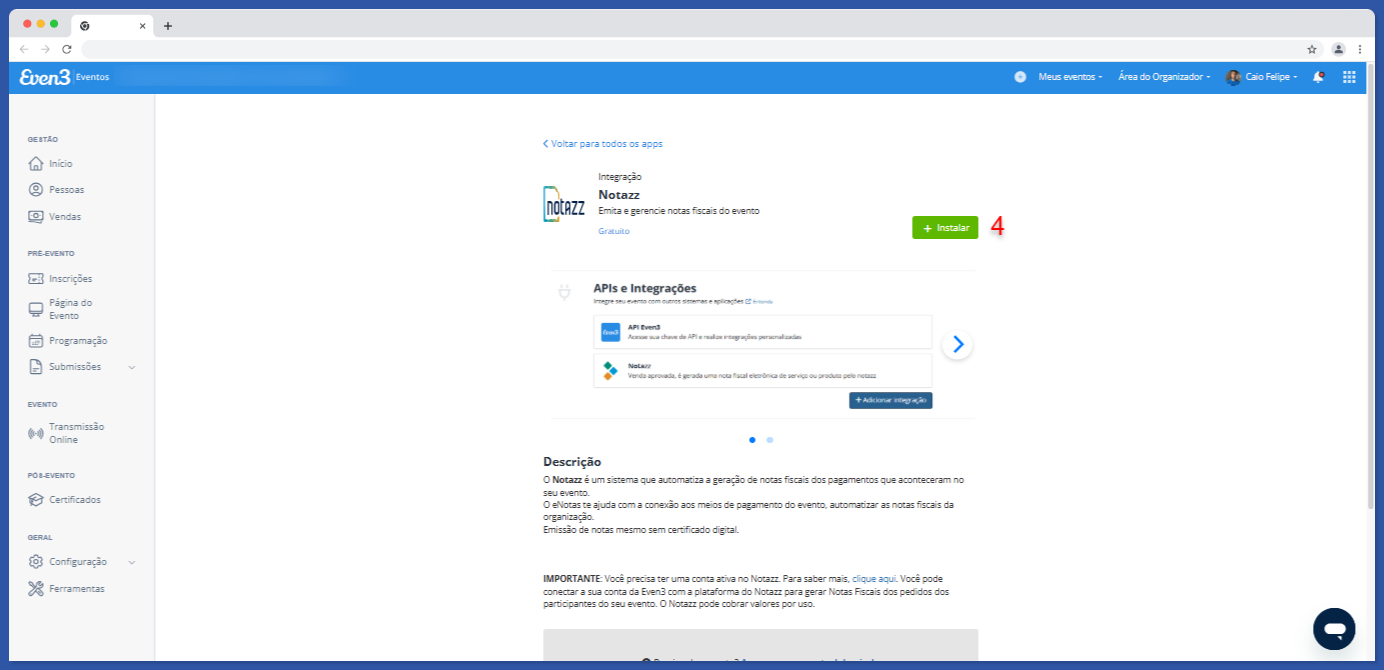Click the plus icon in top bar
The width and height of the screenshot is (1384, 670).
tap(1020, 77)
